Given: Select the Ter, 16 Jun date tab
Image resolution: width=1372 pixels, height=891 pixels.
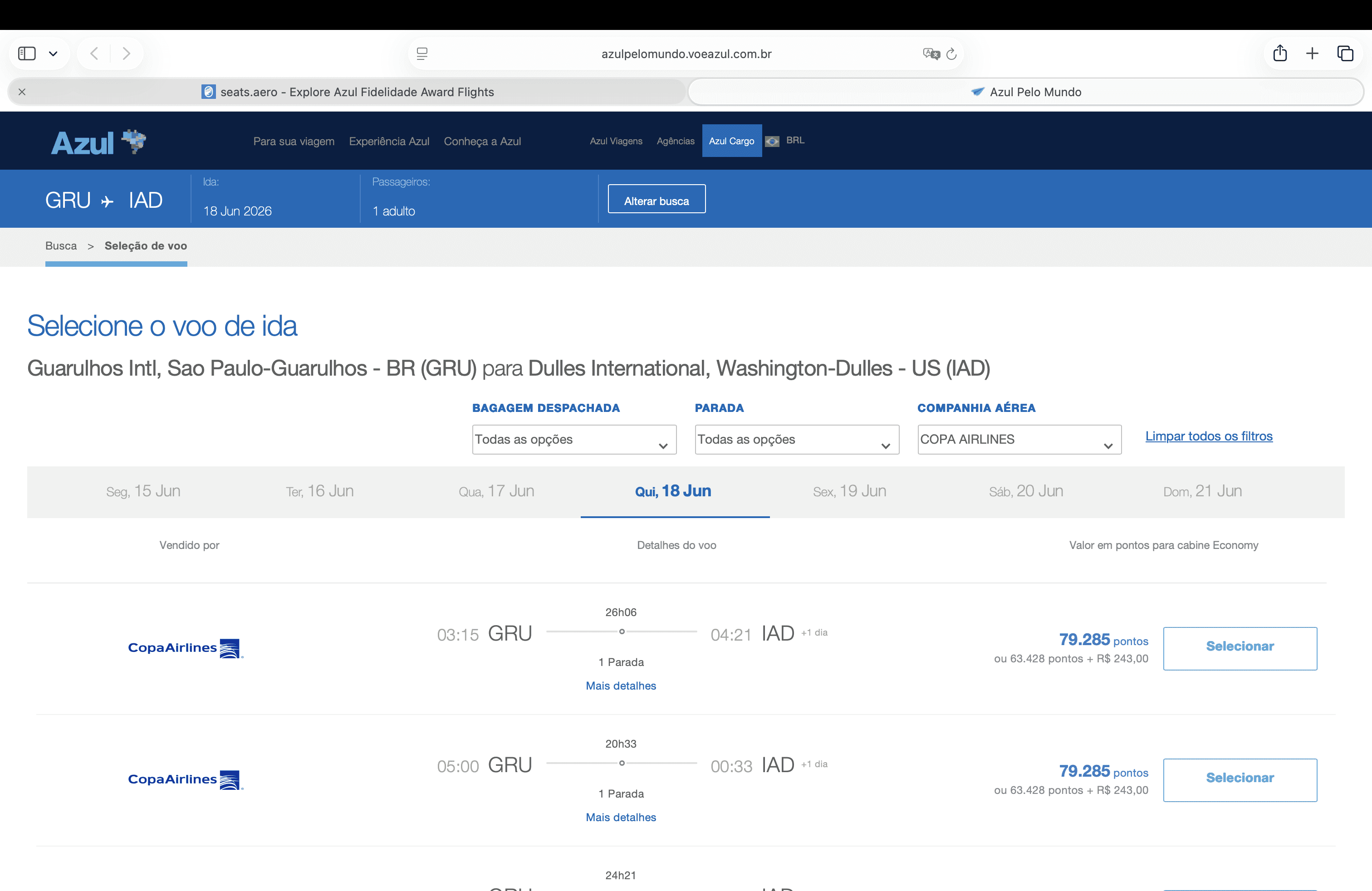Looking at the screenshot, I should pos(320,491).
